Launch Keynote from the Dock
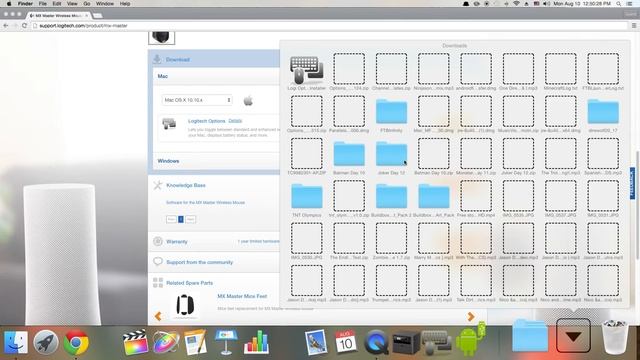 point(226,342)
